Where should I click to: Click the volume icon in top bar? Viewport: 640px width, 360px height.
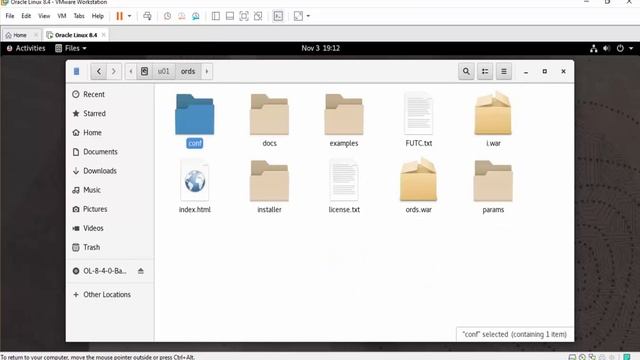[x=607, y=49]
